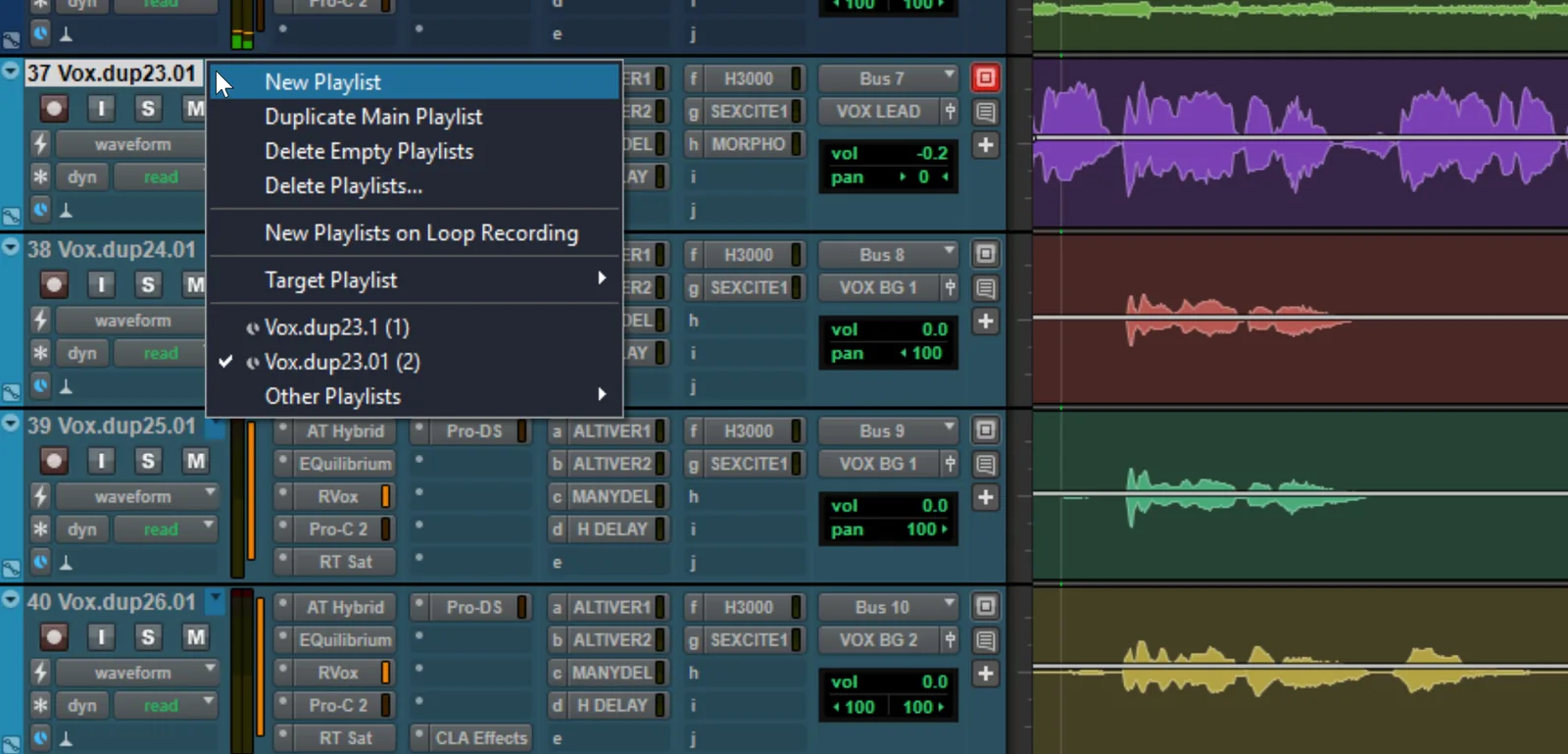Select checked playlist Vox.dup23.01 (2)
Screen dimensions: 1568x754
pos(416,362)
